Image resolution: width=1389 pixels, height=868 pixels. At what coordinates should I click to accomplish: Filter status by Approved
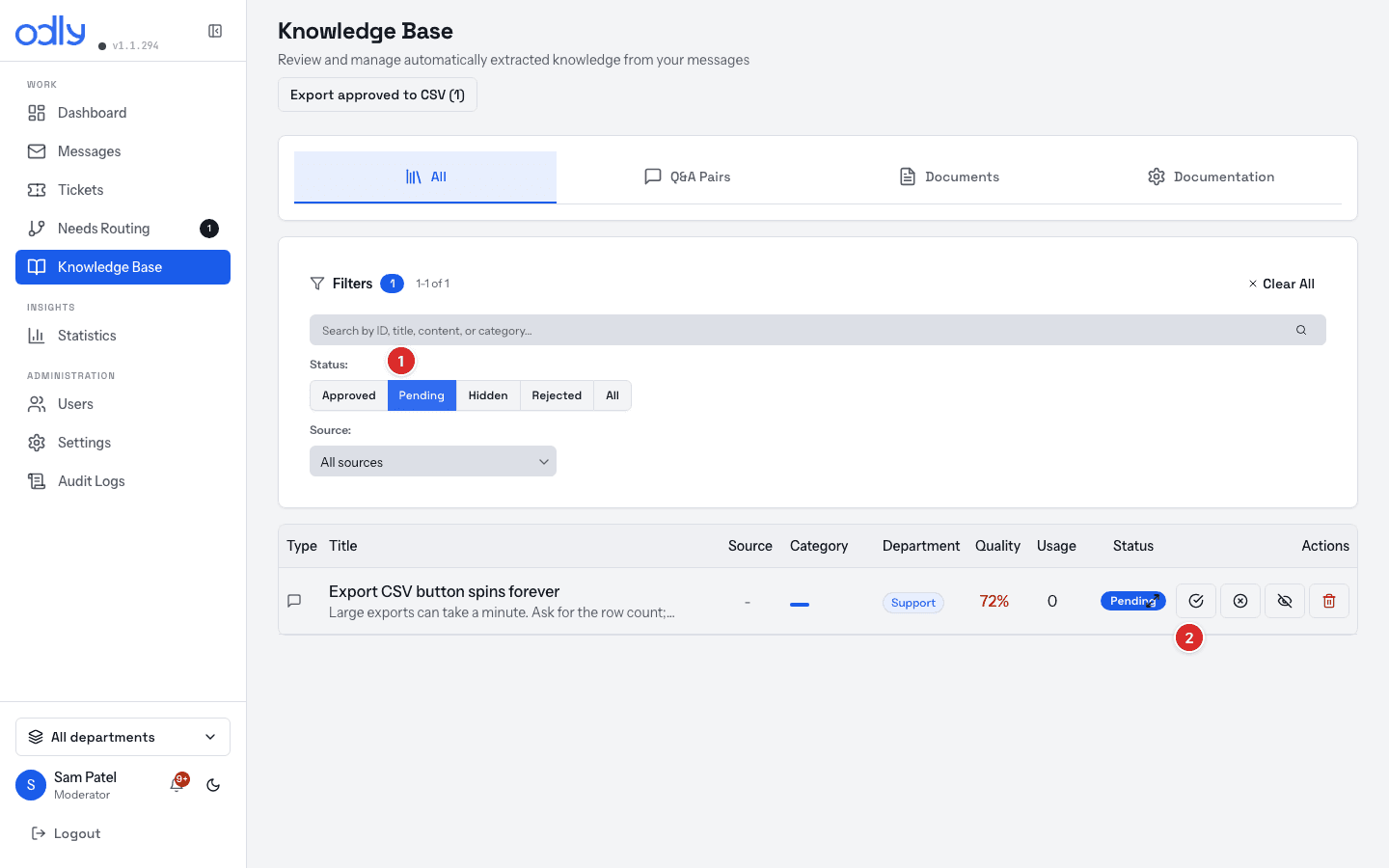click(x=349, y=395)
